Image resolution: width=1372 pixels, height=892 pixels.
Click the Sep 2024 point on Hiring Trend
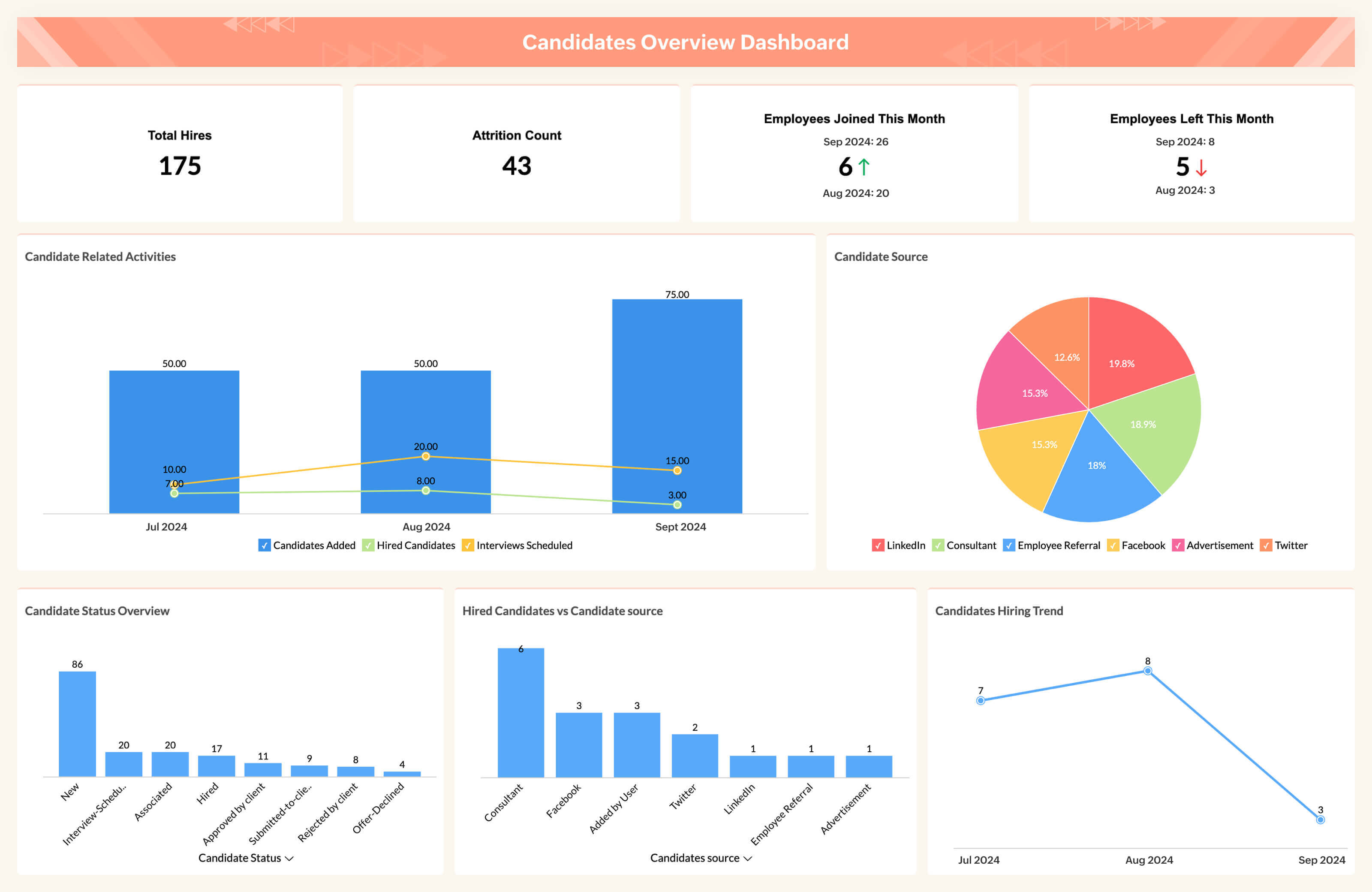tap(1320, 820)
